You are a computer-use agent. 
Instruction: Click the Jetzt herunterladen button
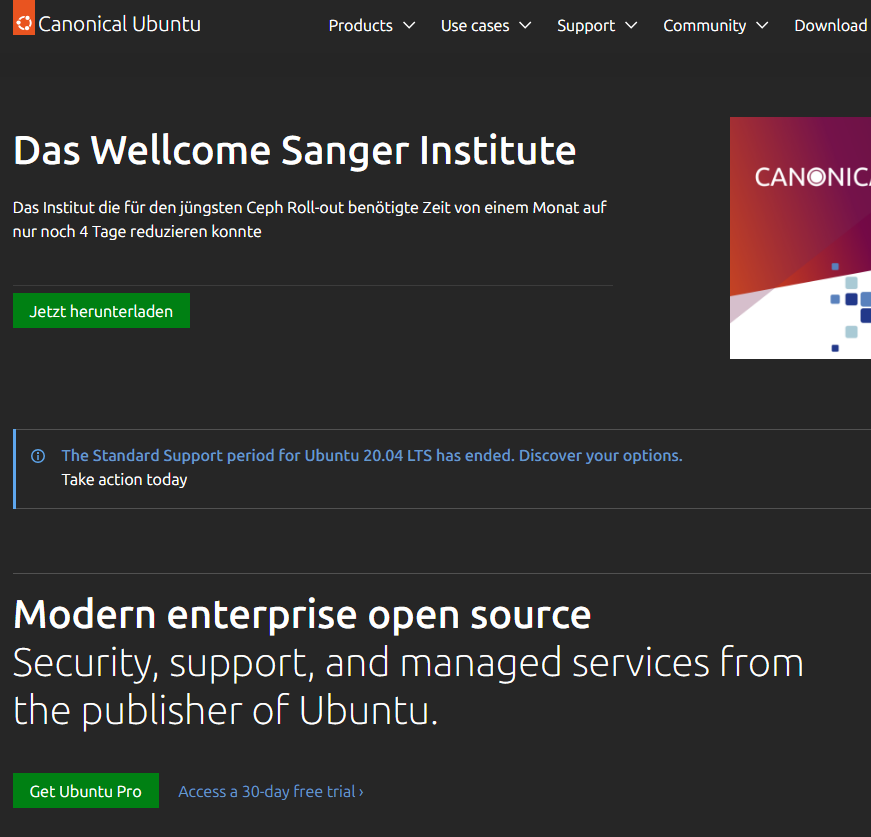[101, 310]
